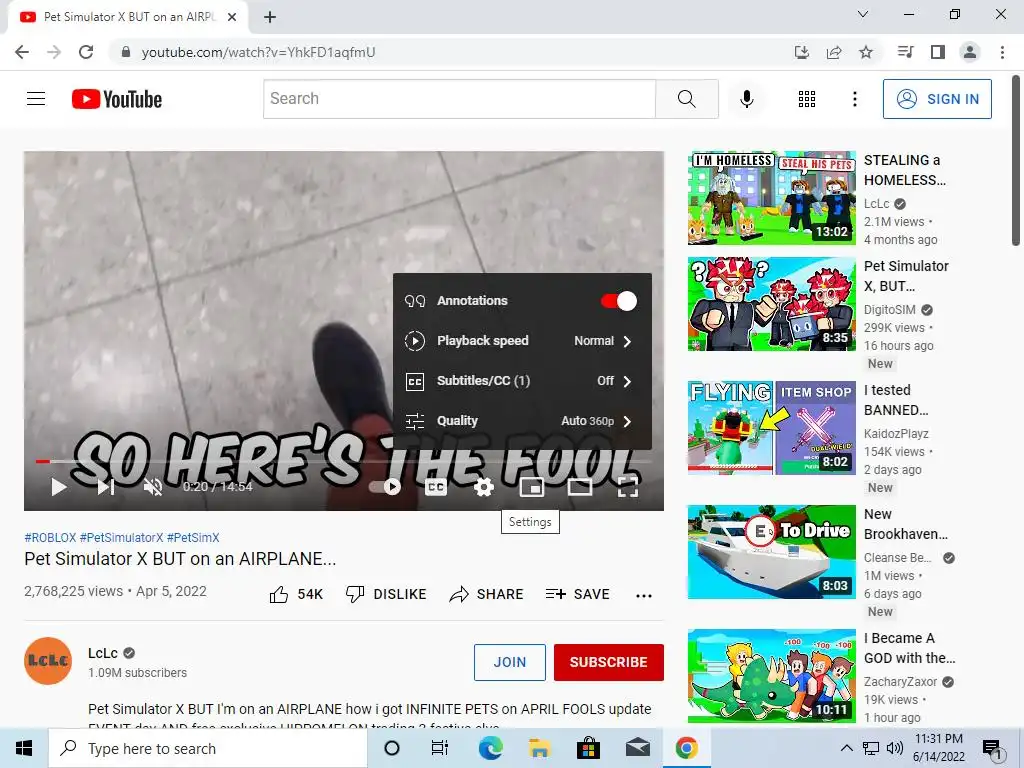Open YouTube settings three-dot menu in header
The height and width of the screenshot is (768, 1024).
854,99
